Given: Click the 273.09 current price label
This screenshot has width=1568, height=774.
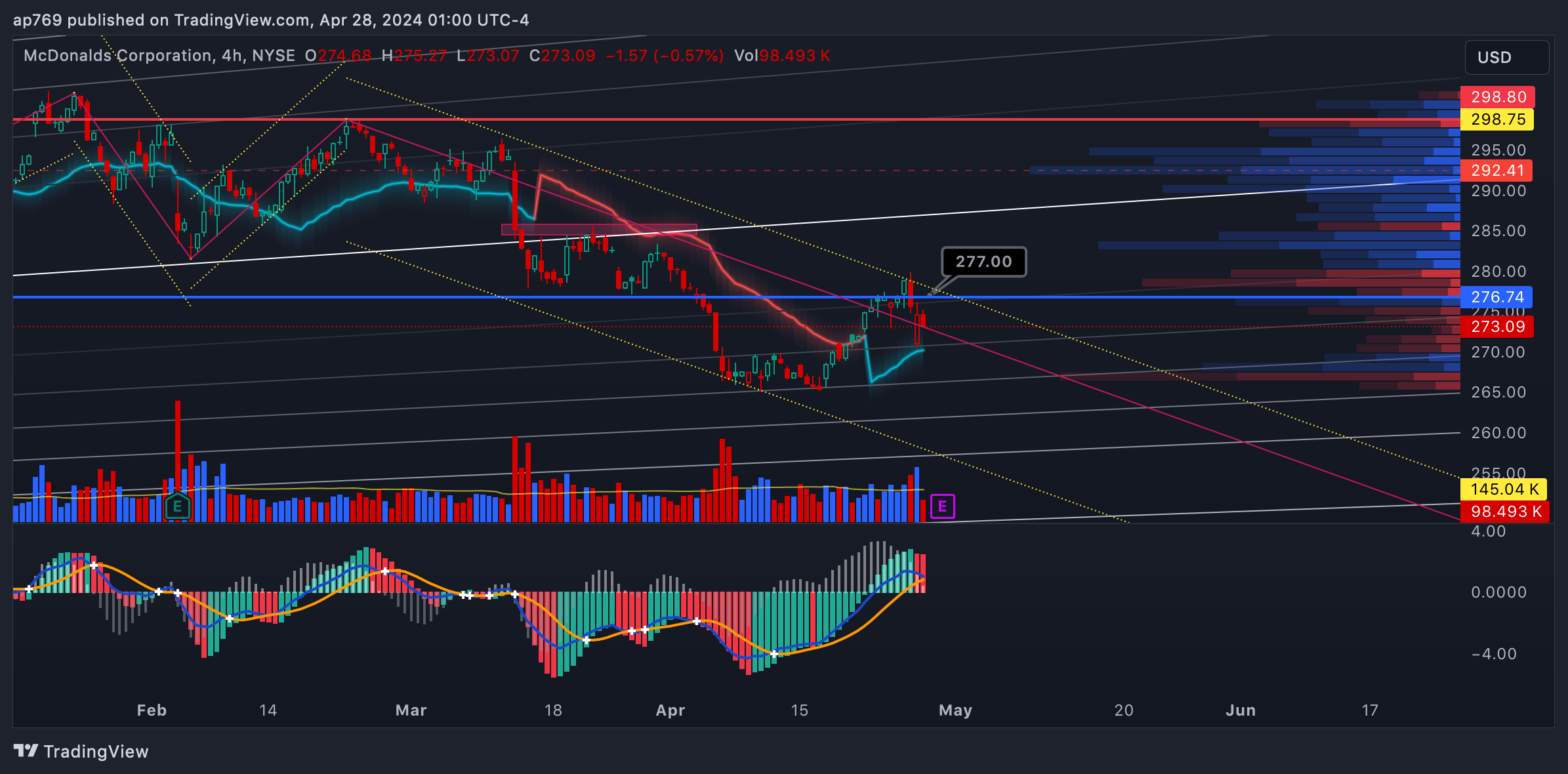Looking at the screenshot, I should 1496,327.
